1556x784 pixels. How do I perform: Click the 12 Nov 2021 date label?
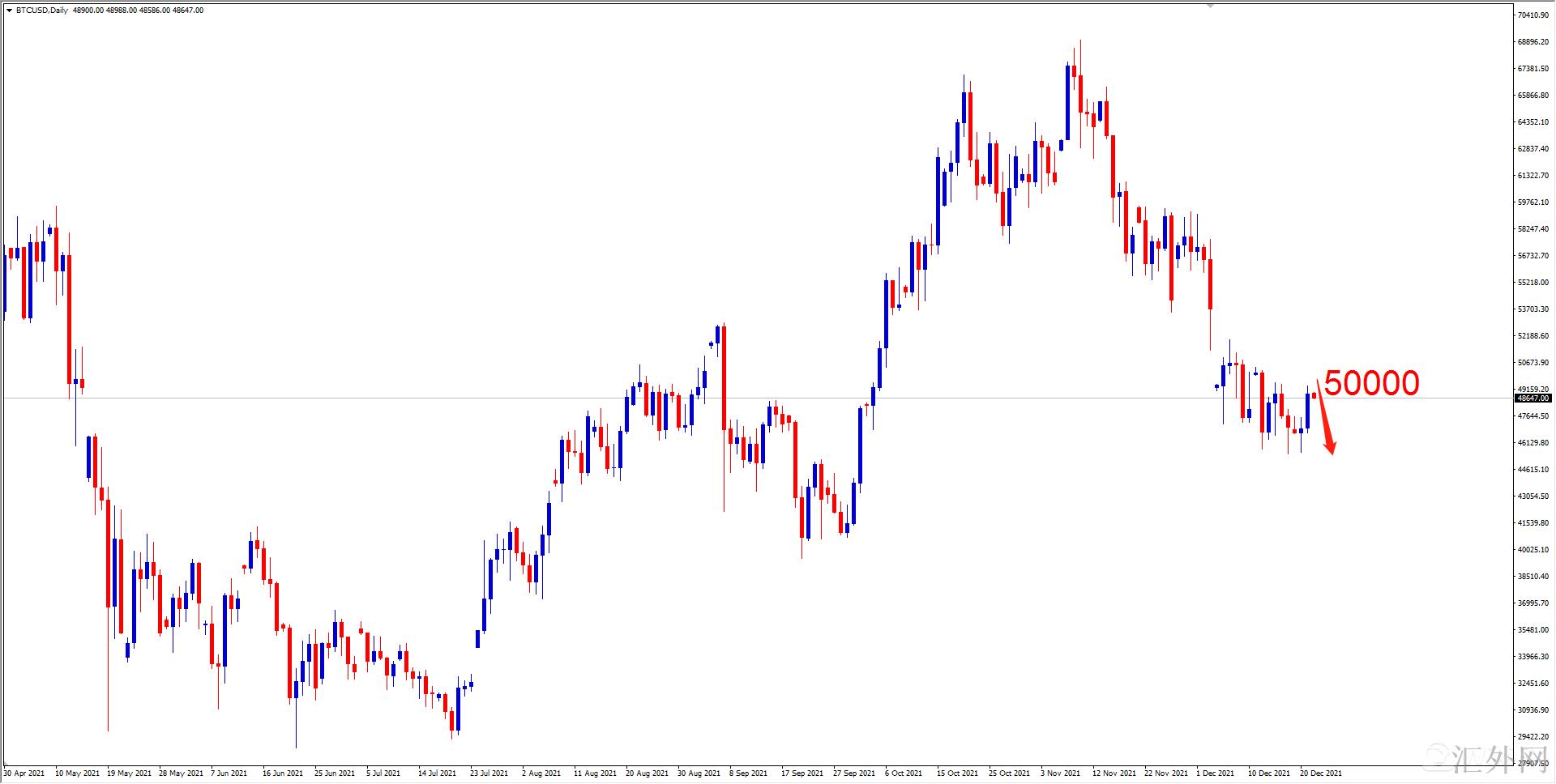tap(1114, 773)
